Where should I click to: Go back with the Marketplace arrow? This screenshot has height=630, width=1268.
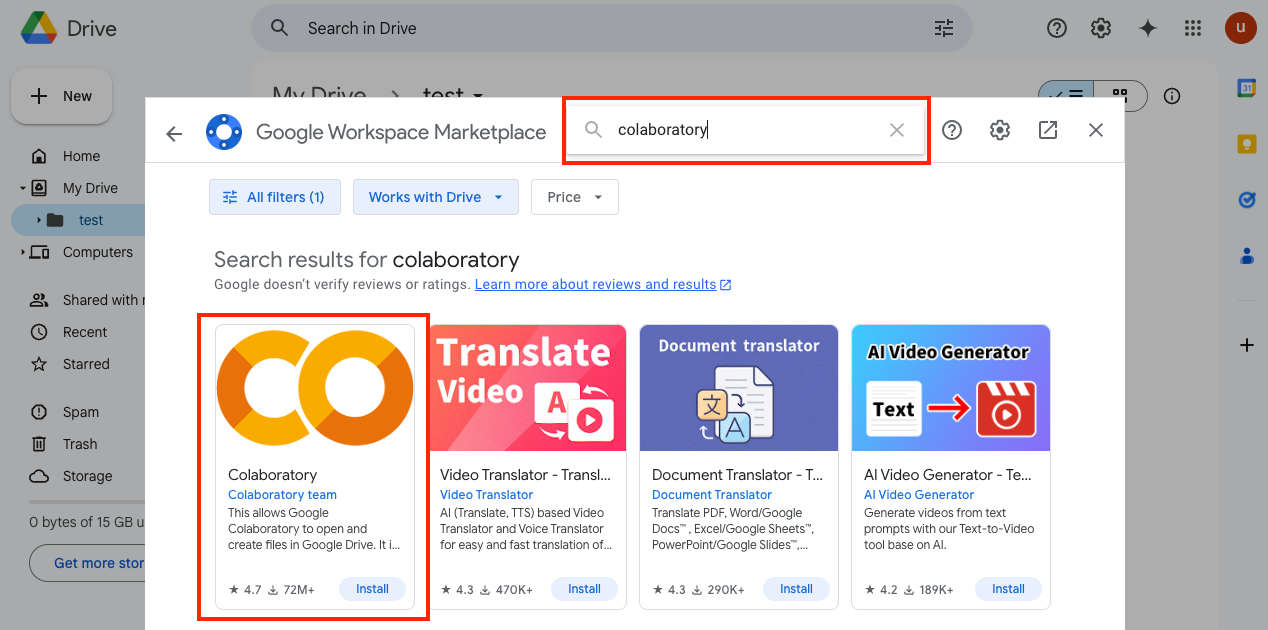pos(174,133)
